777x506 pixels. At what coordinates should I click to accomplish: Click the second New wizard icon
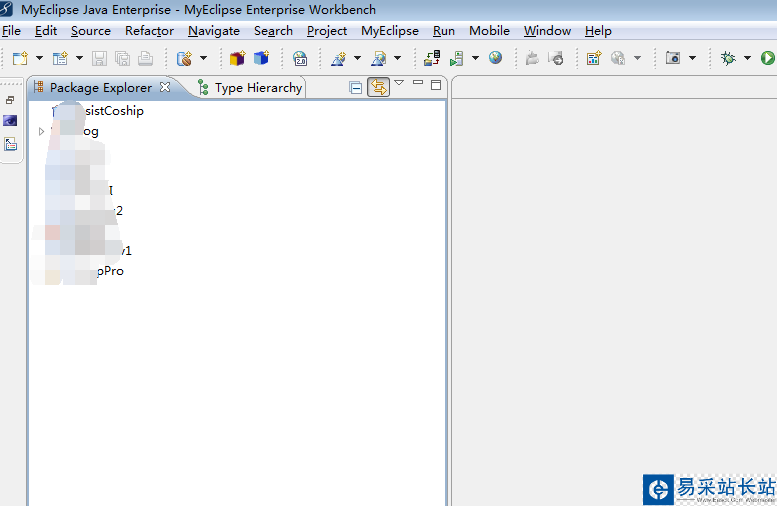pyautogui.click(x=60, y=58)
